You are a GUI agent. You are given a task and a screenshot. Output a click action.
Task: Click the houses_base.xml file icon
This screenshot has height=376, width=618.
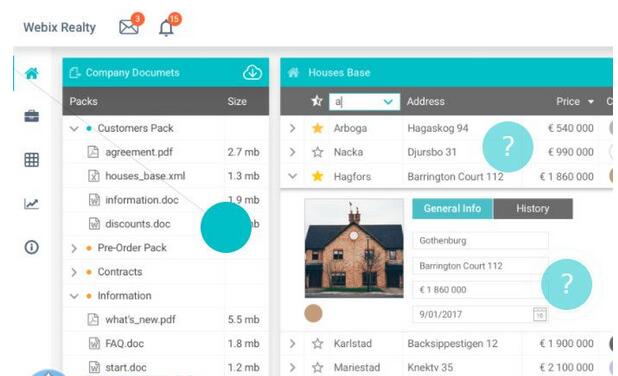point(94,176)
